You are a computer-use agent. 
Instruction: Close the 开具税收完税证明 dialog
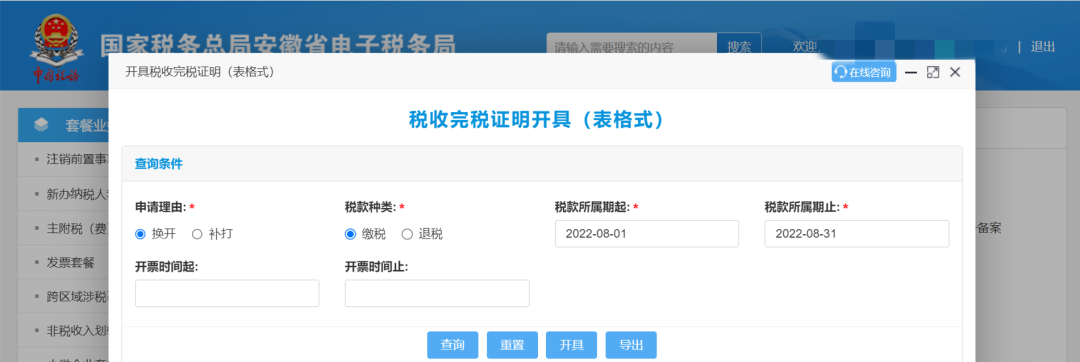coord(955,72)
